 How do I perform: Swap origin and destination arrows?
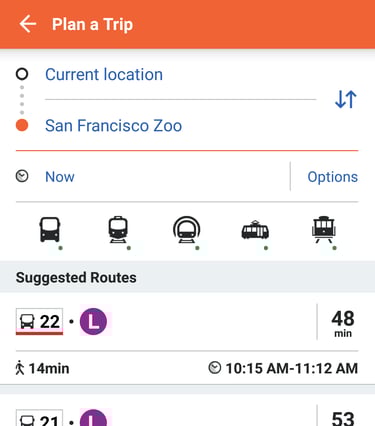coord(346,99)
